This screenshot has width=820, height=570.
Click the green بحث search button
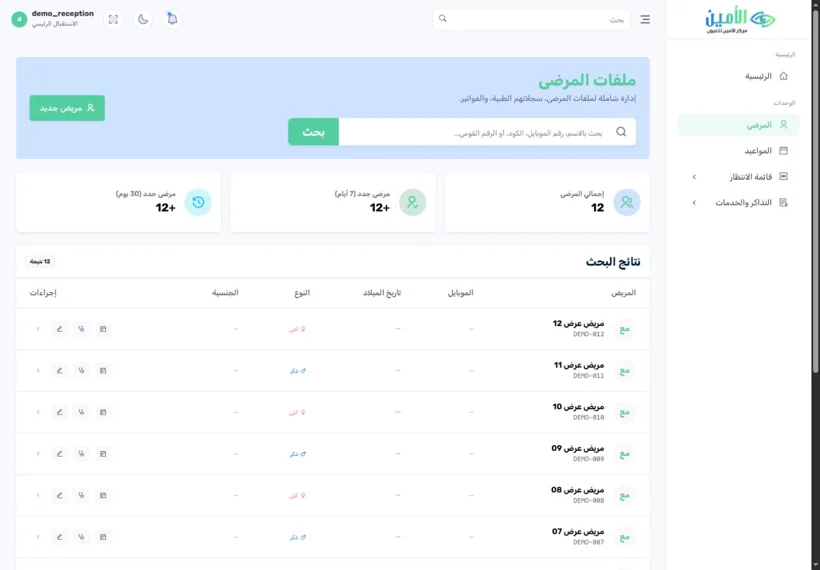(x=313, y=132)
